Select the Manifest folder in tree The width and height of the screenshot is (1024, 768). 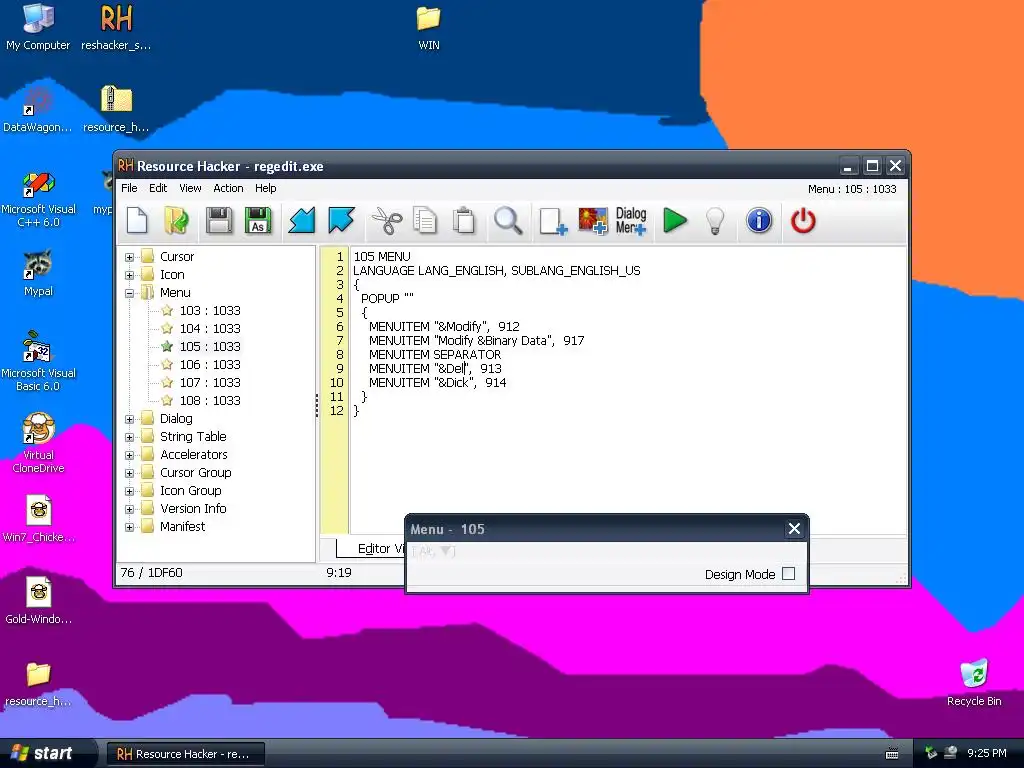pos(182,526)
